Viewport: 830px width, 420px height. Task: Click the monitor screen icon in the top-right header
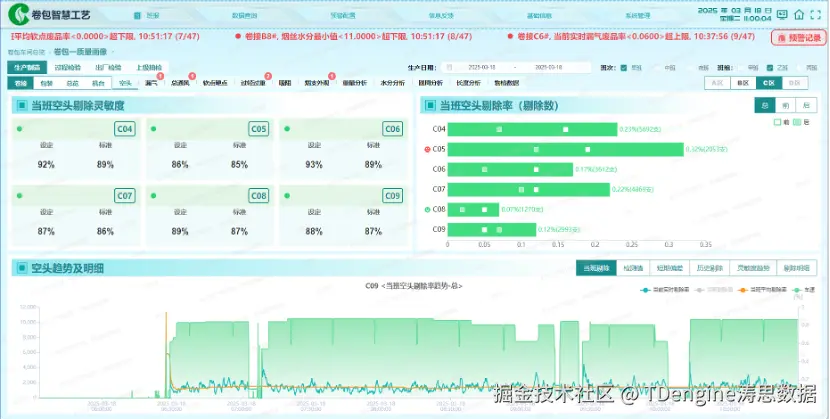point(782,14)
